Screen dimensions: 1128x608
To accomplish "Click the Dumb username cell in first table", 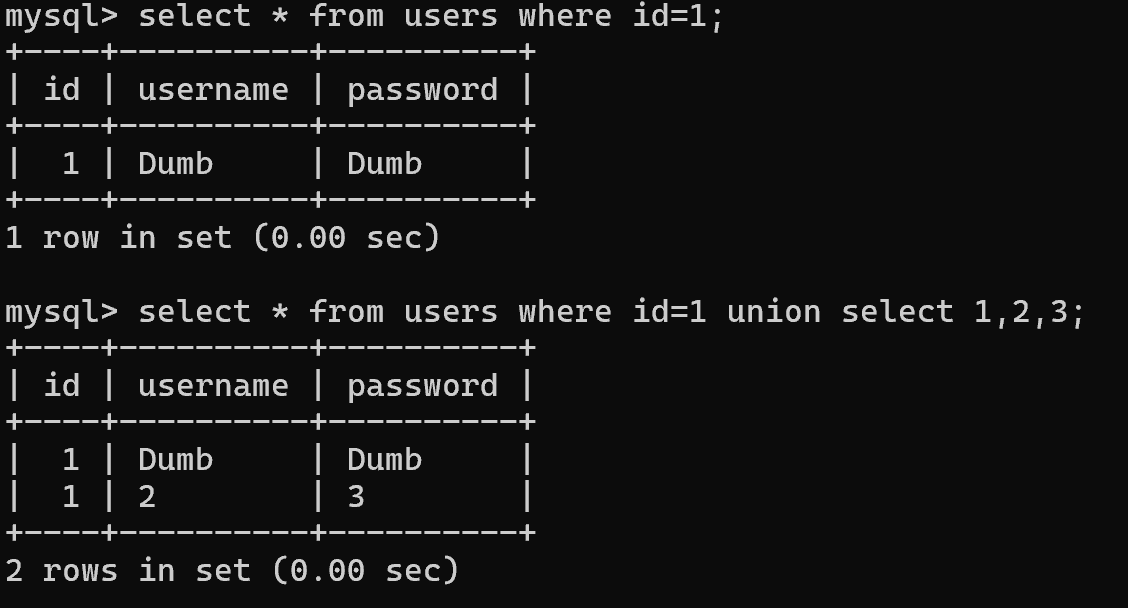I will pos(176,163).
